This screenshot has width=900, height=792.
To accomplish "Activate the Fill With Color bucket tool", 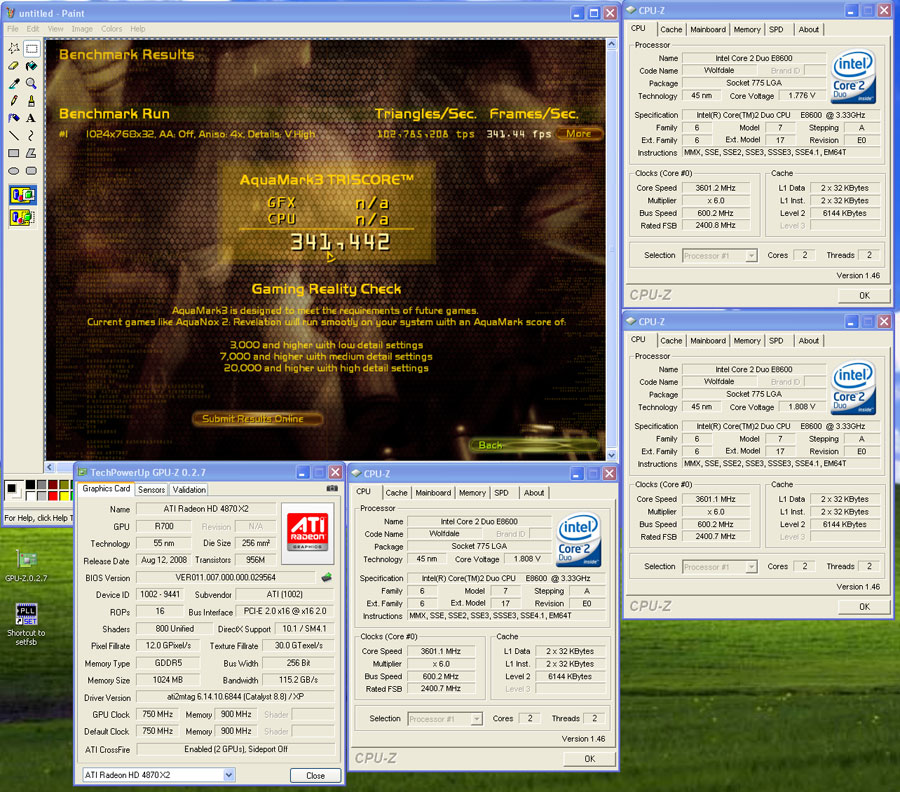I will point(32,66).
